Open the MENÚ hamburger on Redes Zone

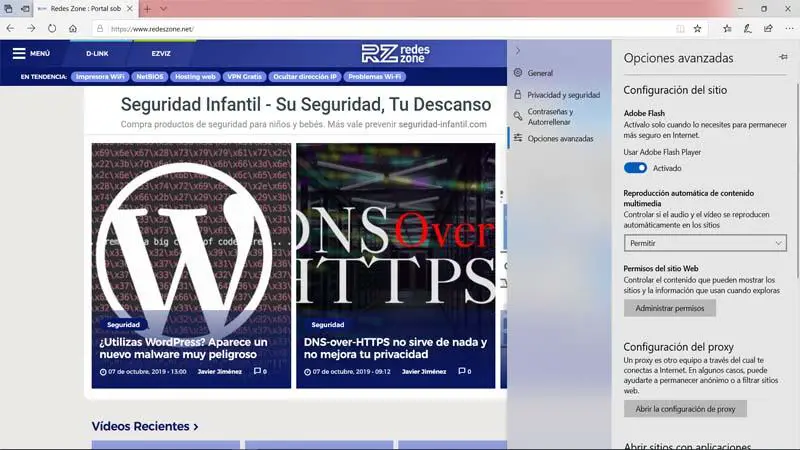tap(31, 53)
